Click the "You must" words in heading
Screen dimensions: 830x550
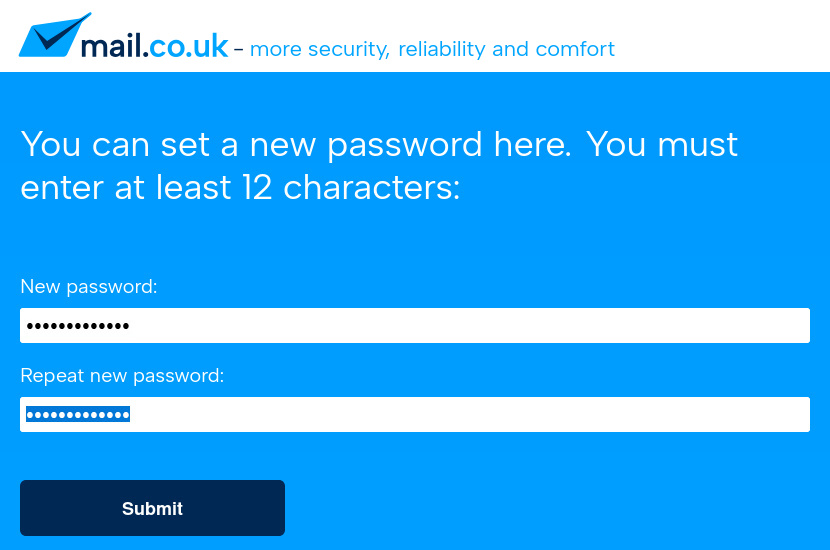click(x=662, y=145)
